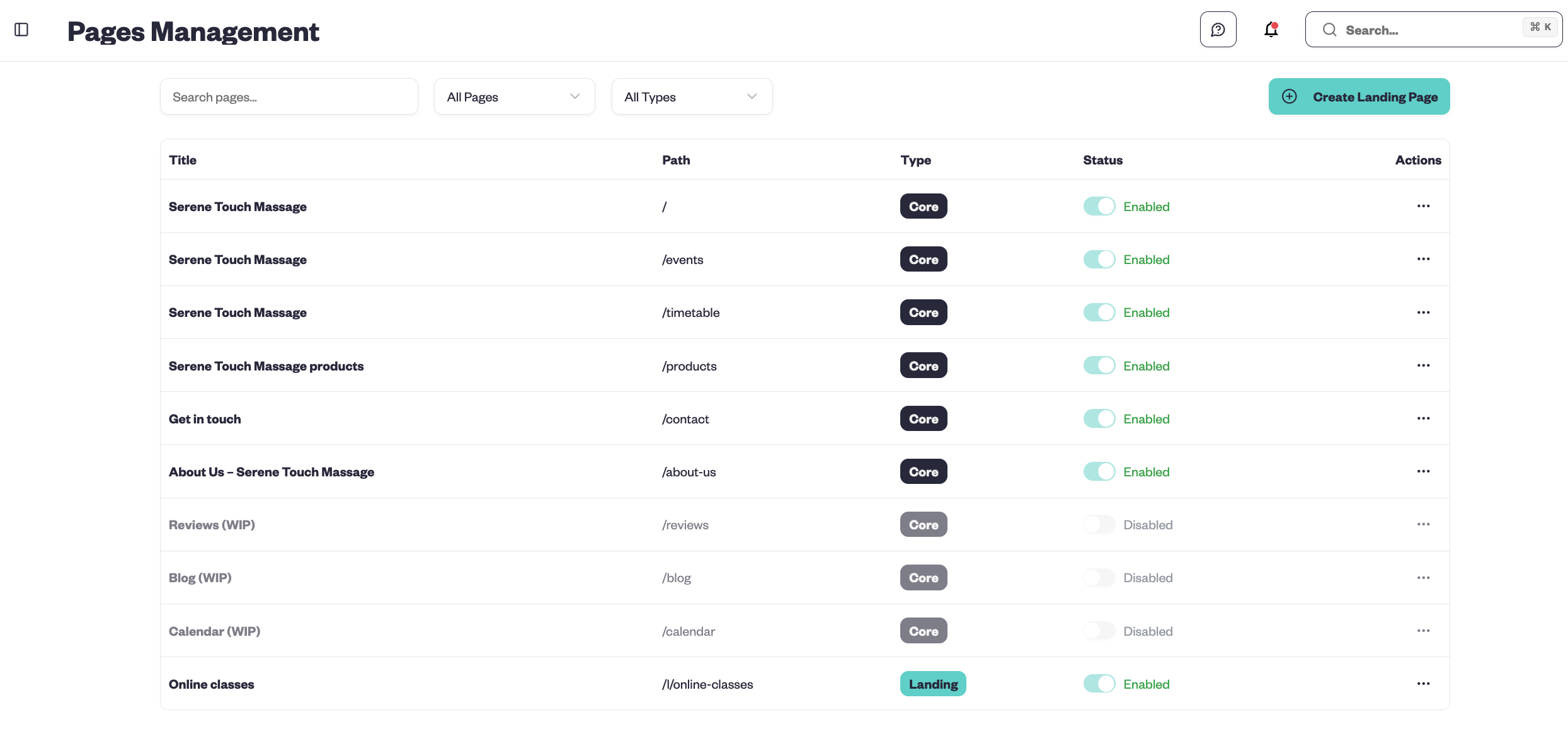This screenshot has width=1568, height=741.
Task: Open actions menu for Get in touch
Action: (1423, 418)
